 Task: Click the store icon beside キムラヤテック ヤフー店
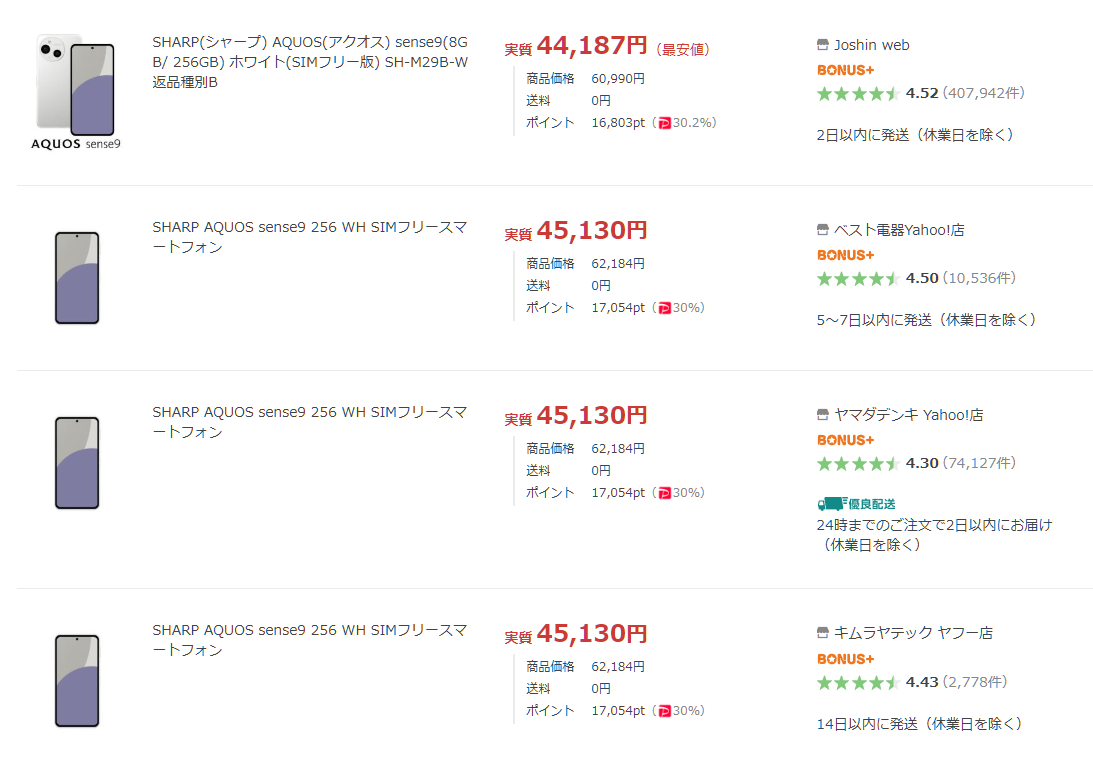tap(823, 633)
